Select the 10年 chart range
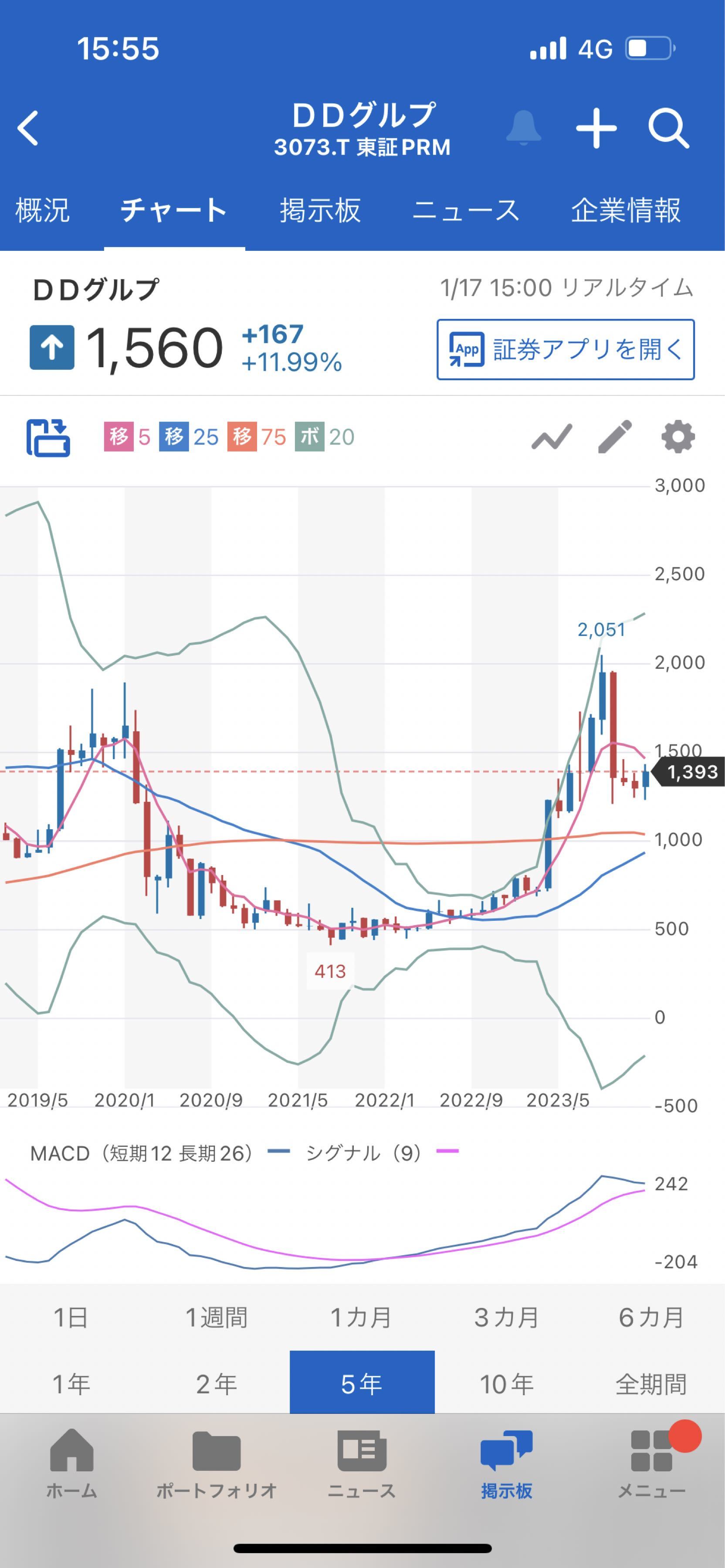725x1568 pixels. click(x=506, y=1384)
